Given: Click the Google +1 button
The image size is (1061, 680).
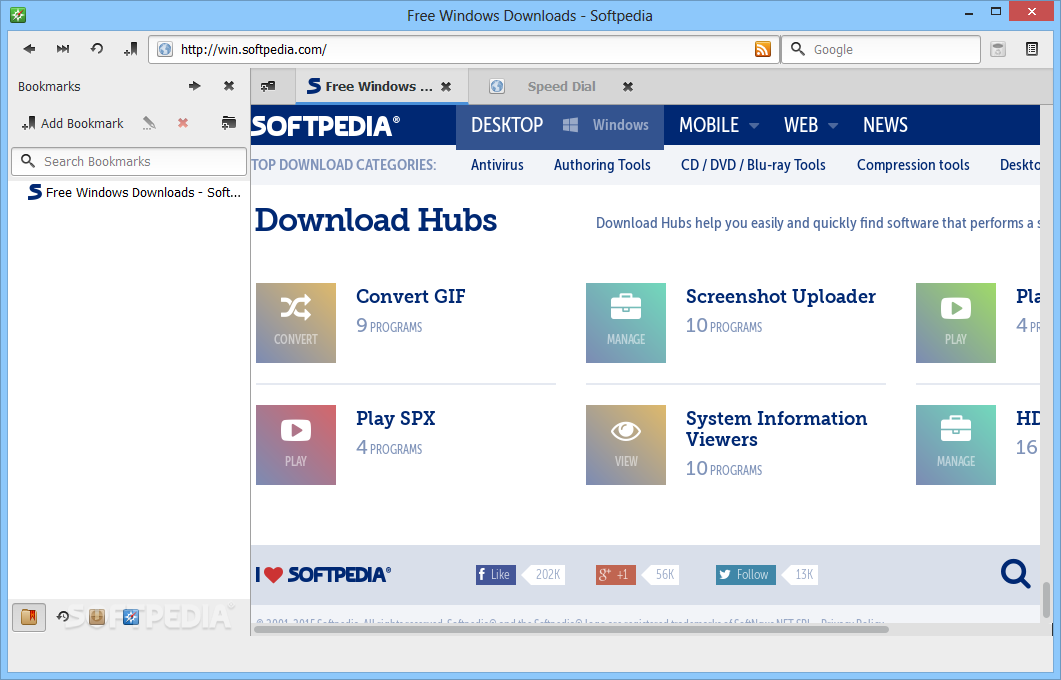Looking at the screenshot, I should click(615, 574).
